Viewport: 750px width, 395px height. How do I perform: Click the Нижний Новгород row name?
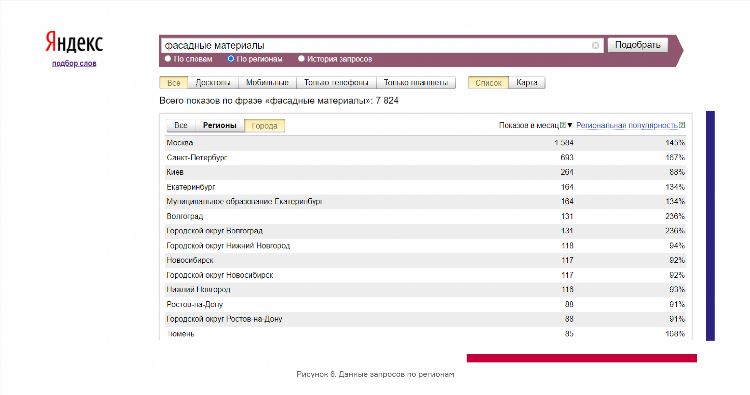point(199,289)
